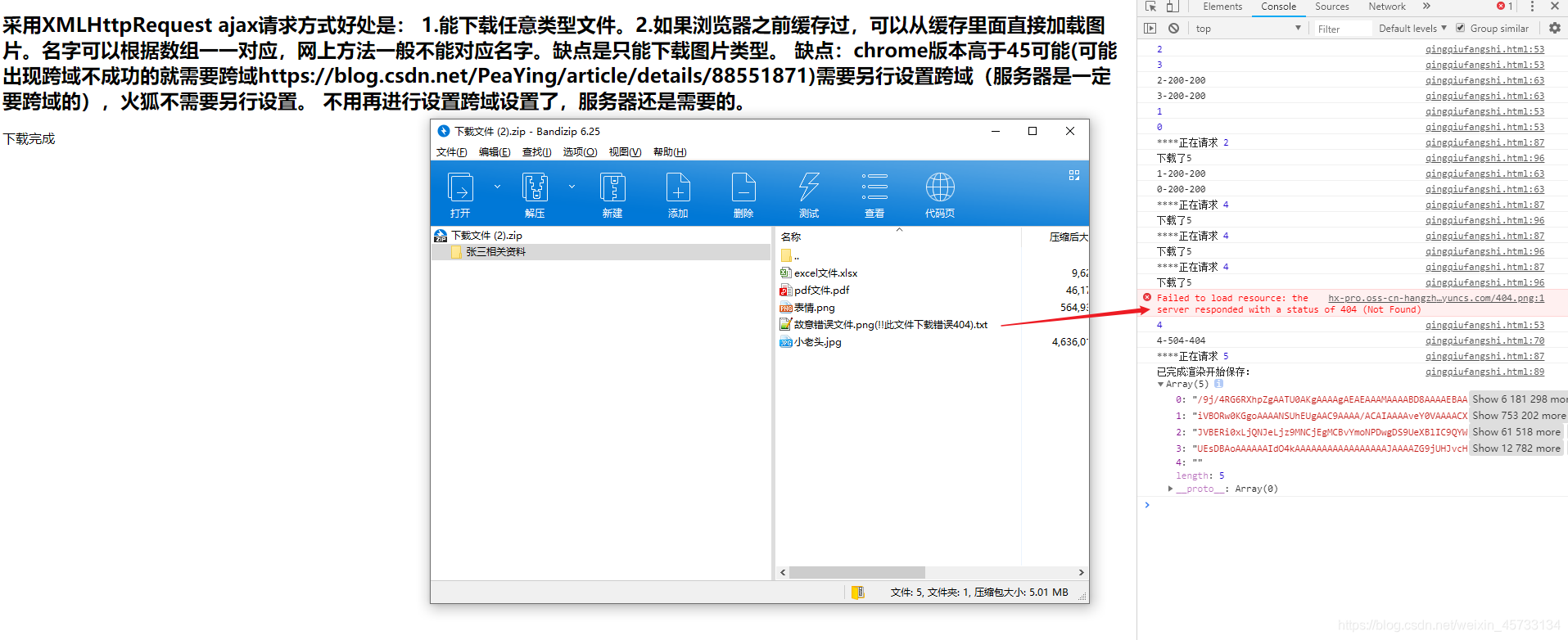Screen dimensions: 1568x640
Task: Click the red error icon beside Failed to load
Action: point(1147,298)
